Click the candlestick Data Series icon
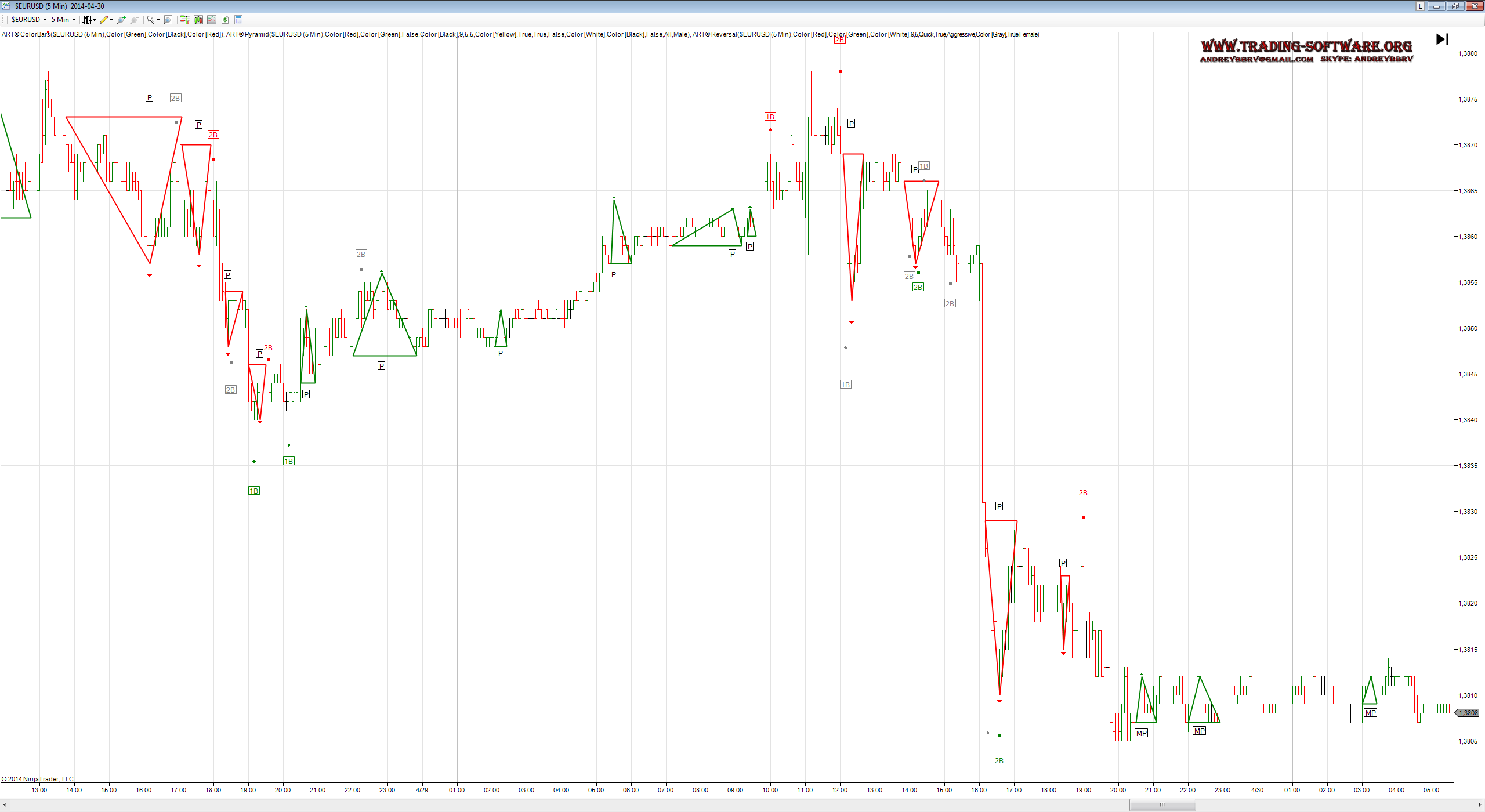Image resolution: width=1485 pixels, height=812 pixels. pyautogui.click(x=198, y=20)
